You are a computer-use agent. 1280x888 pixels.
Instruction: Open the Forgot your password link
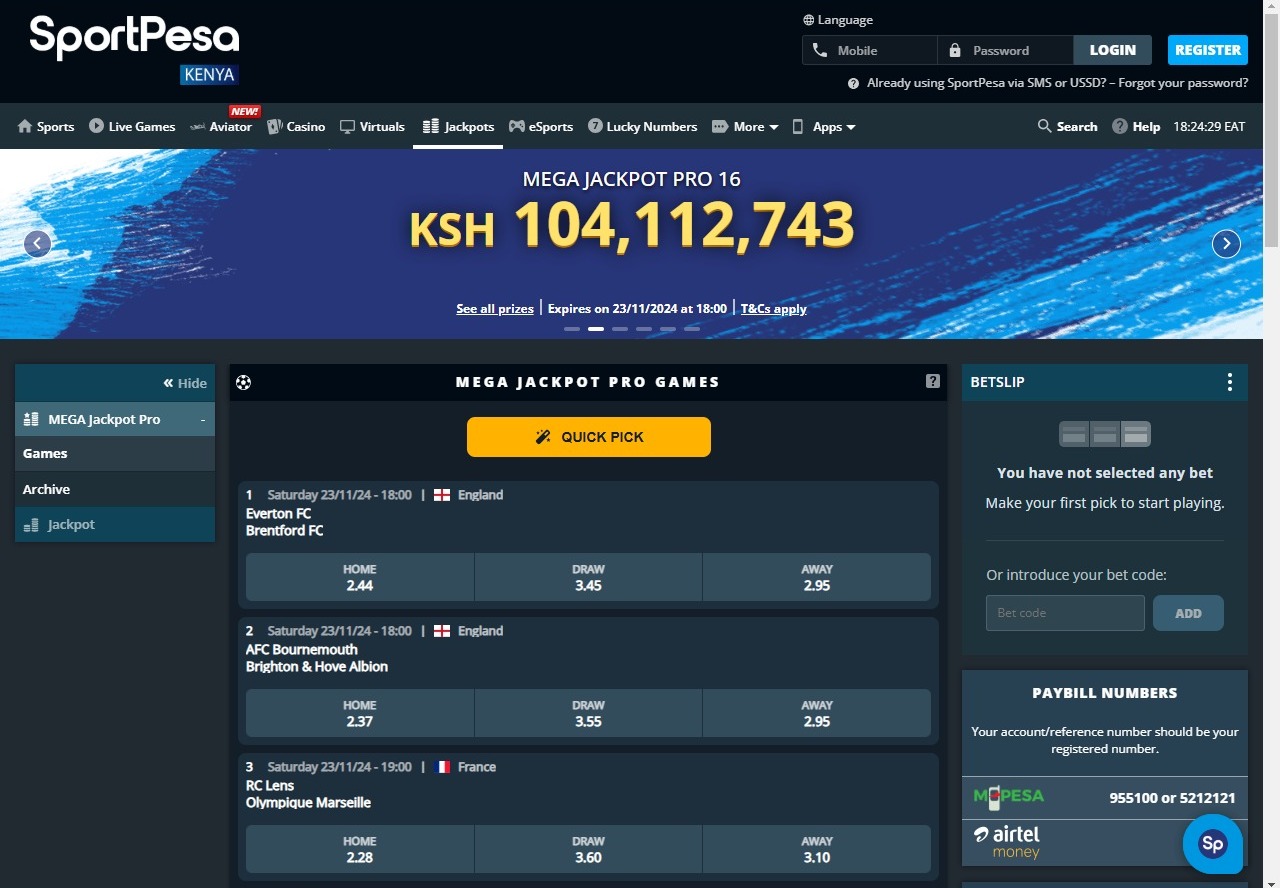click(x=1183, y=84)
